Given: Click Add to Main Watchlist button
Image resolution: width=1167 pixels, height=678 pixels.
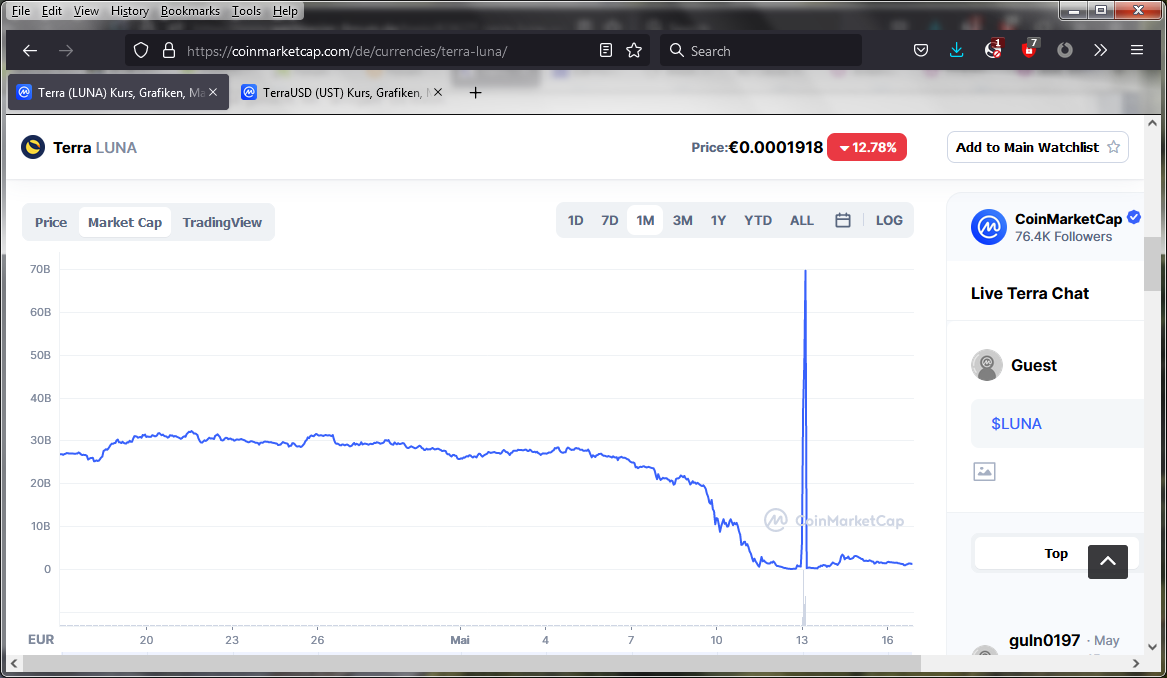Looking at the screenshot, I should pyautogui.click(x=1037, y=147).
